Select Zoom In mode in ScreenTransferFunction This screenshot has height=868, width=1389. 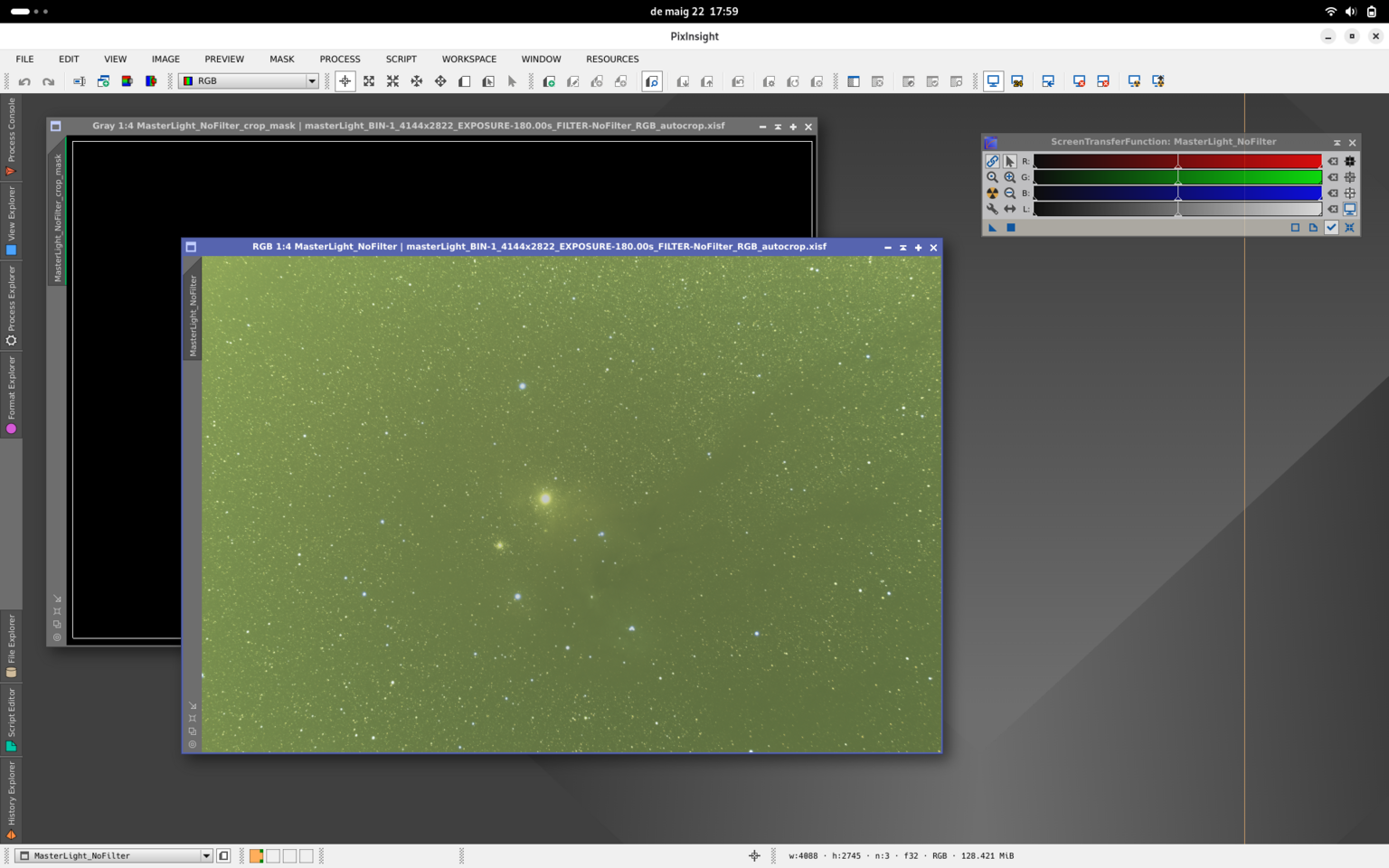coord(1009,177)
